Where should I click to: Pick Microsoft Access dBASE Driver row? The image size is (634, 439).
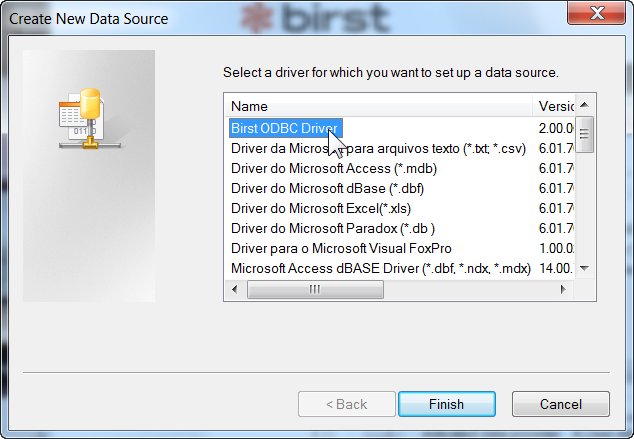click(x=380, y=268)
